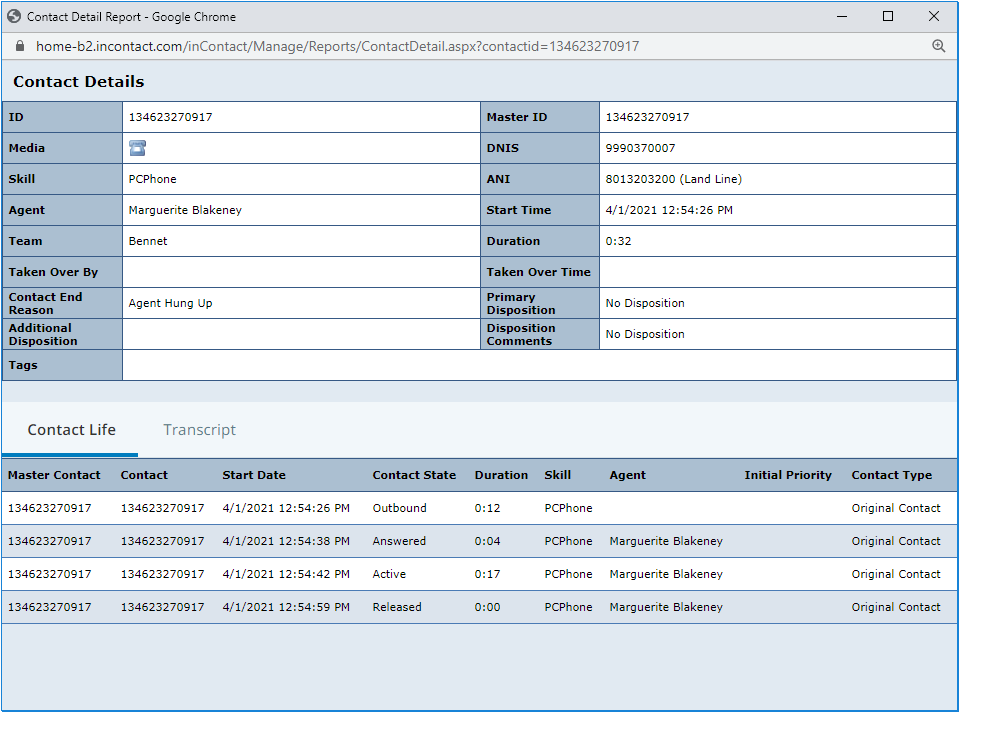Click the DNIS value 9990370007

pyautogui.click(x=640, y=148)
